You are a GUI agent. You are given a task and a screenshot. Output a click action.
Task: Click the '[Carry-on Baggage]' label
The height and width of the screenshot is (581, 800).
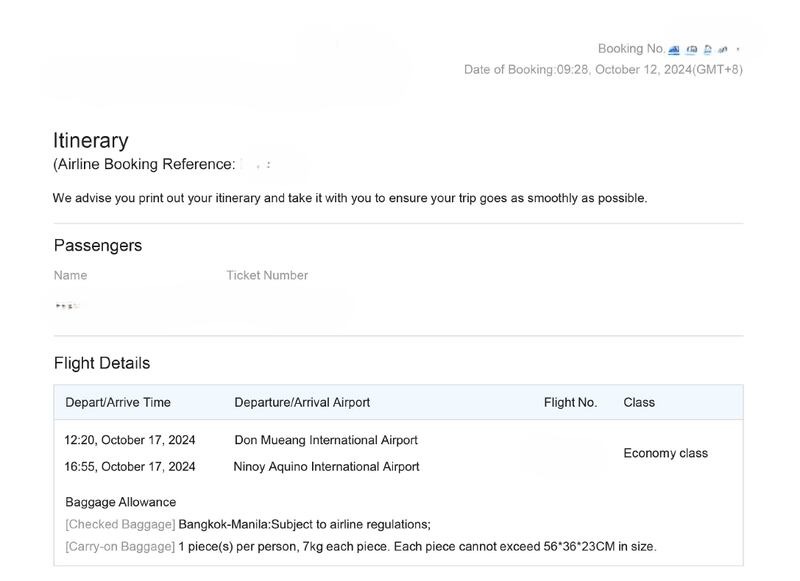point(120,547)
